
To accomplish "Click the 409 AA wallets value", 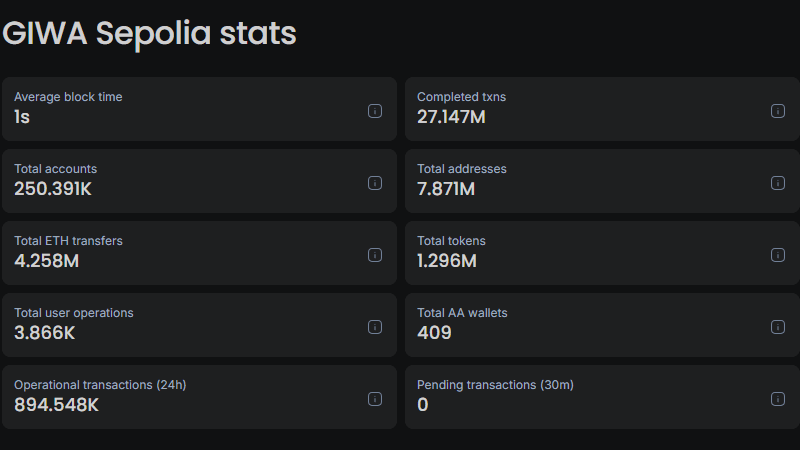I will click(x=434, y=333).
